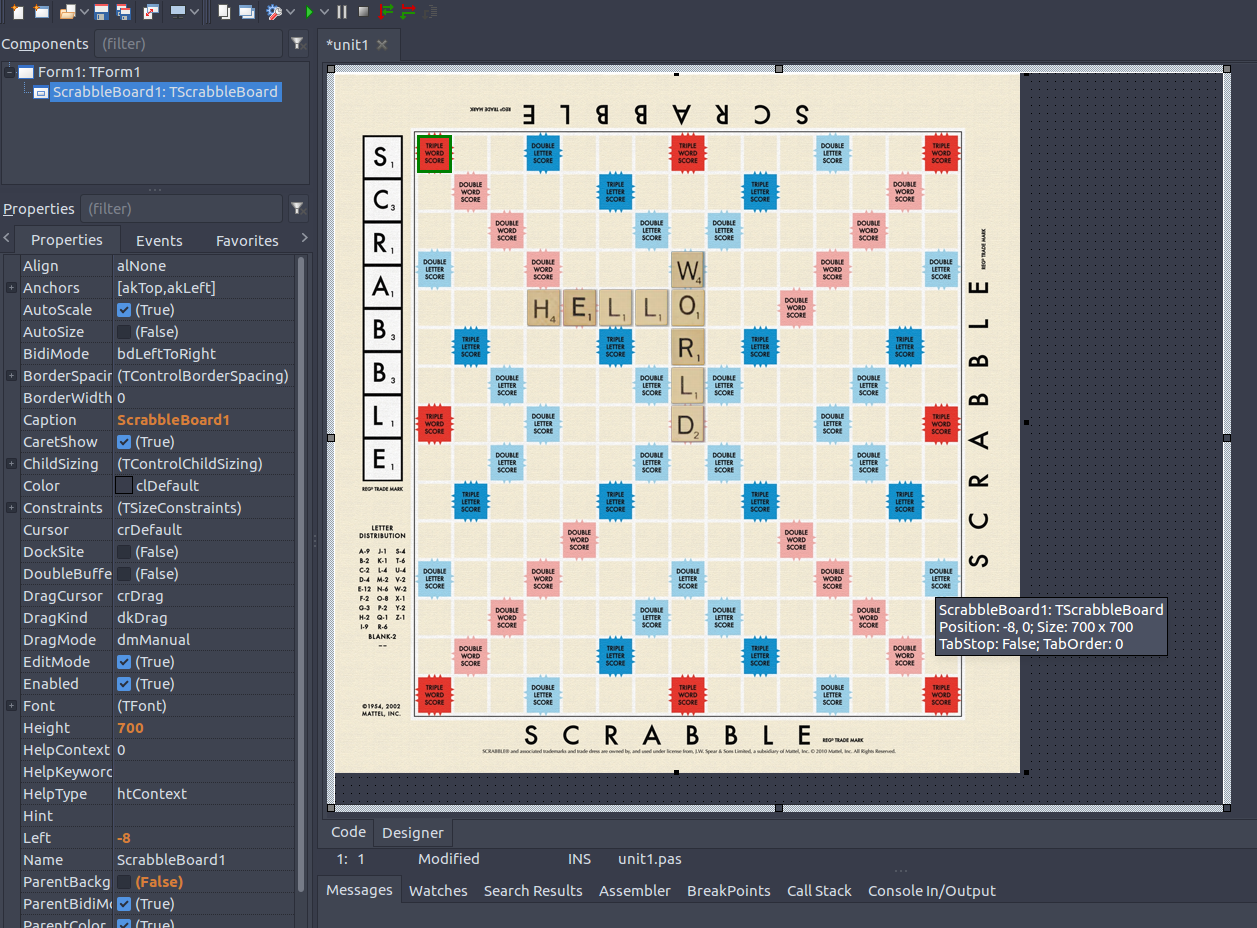Enable the DockSite checkbox
The width and height of the screenshot is (1257, 928).
click(x=124, y=552)
